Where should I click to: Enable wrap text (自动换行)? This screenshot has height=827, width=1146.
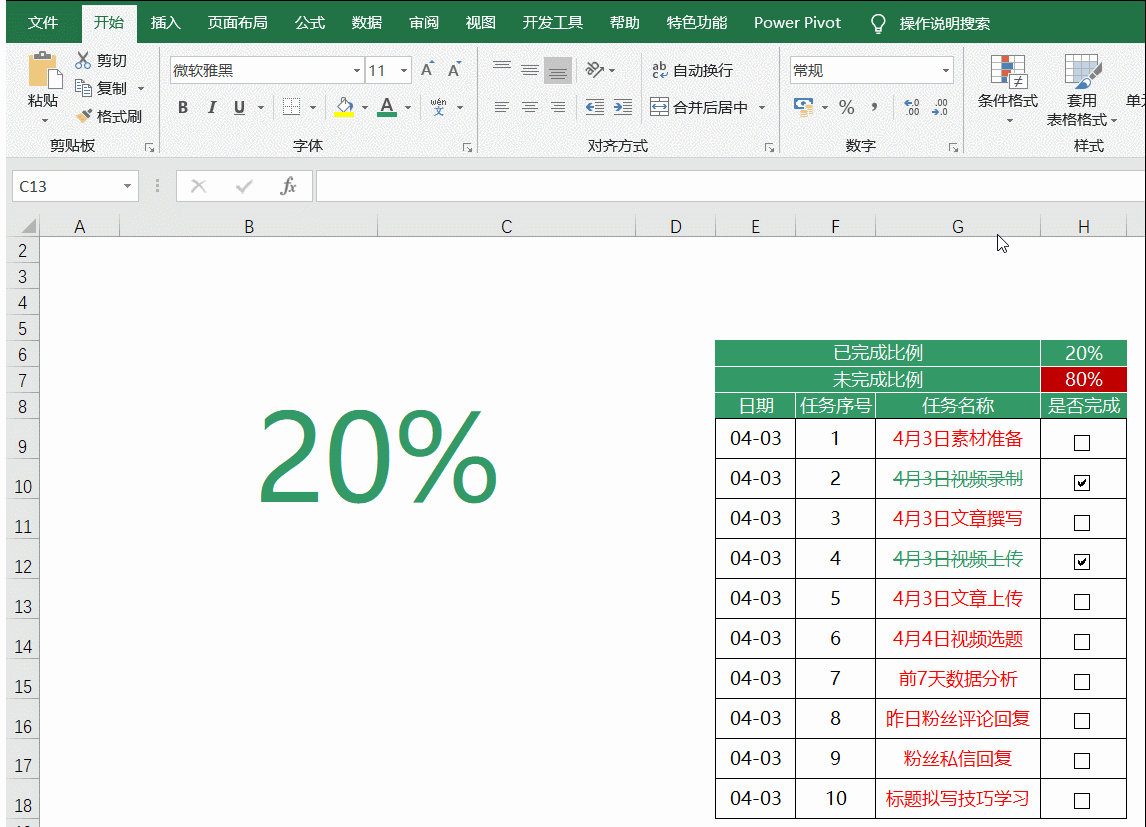coord(691,70)
